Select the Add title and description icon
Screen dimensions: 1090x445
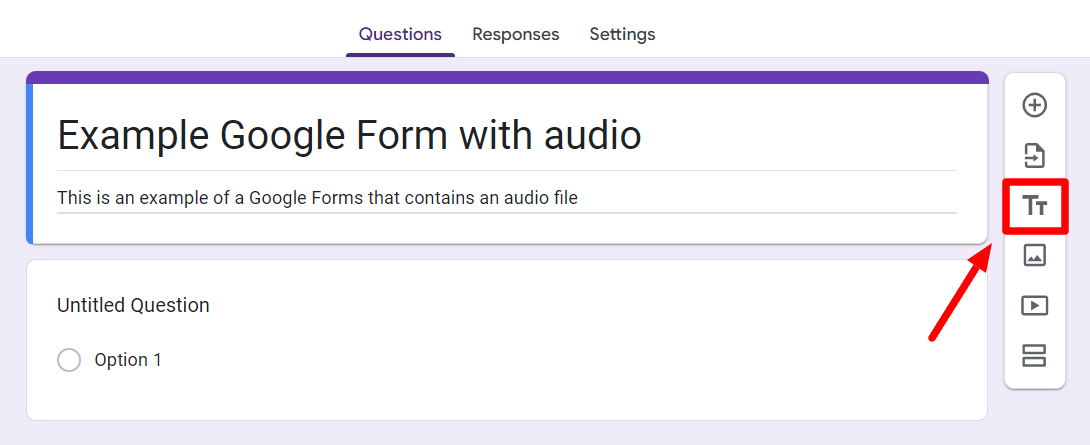click(x=1034, y=206)
